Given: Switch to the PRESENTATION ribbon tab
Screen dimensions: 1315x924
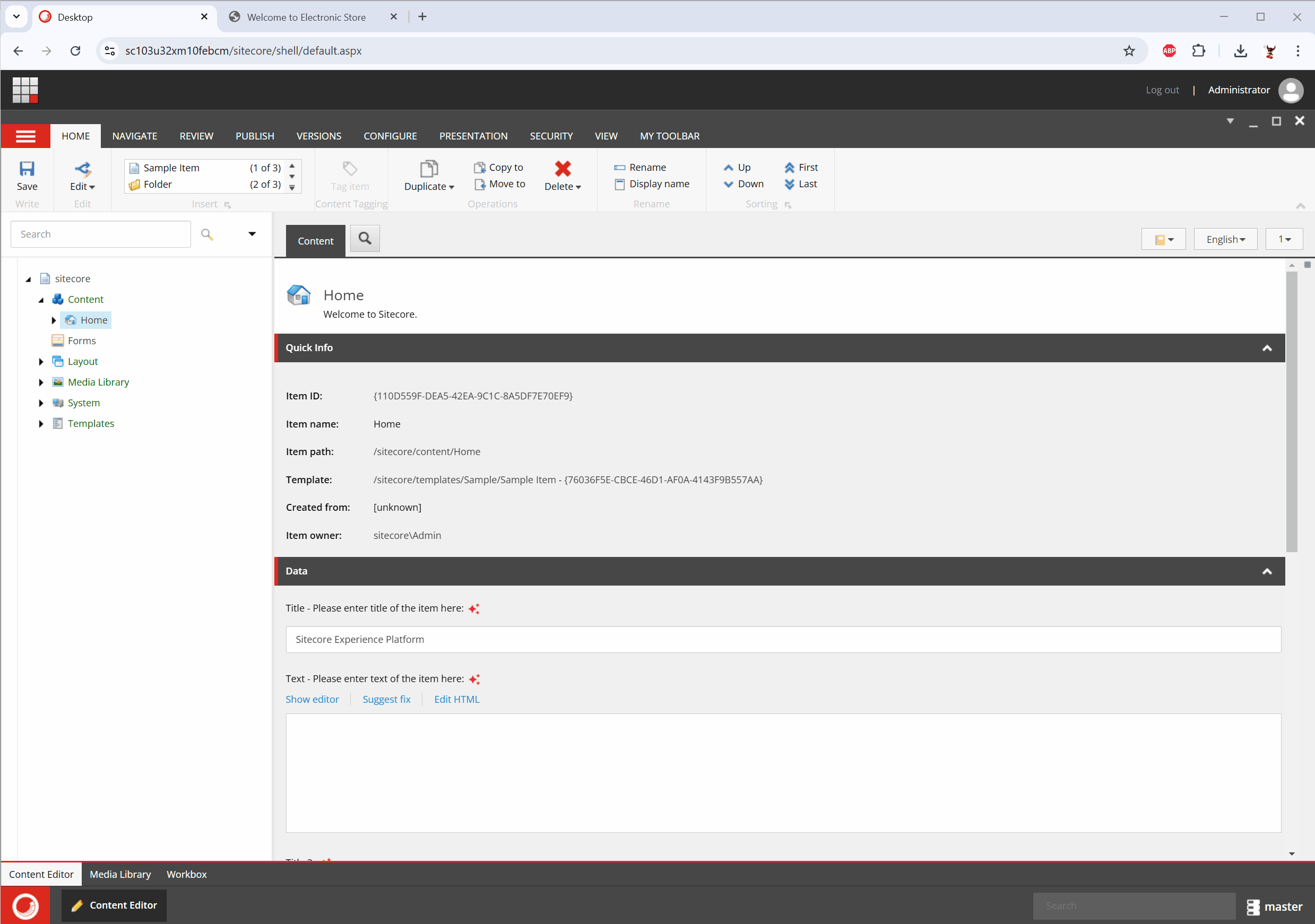Looking at the screenshot, I should (473, 136).
